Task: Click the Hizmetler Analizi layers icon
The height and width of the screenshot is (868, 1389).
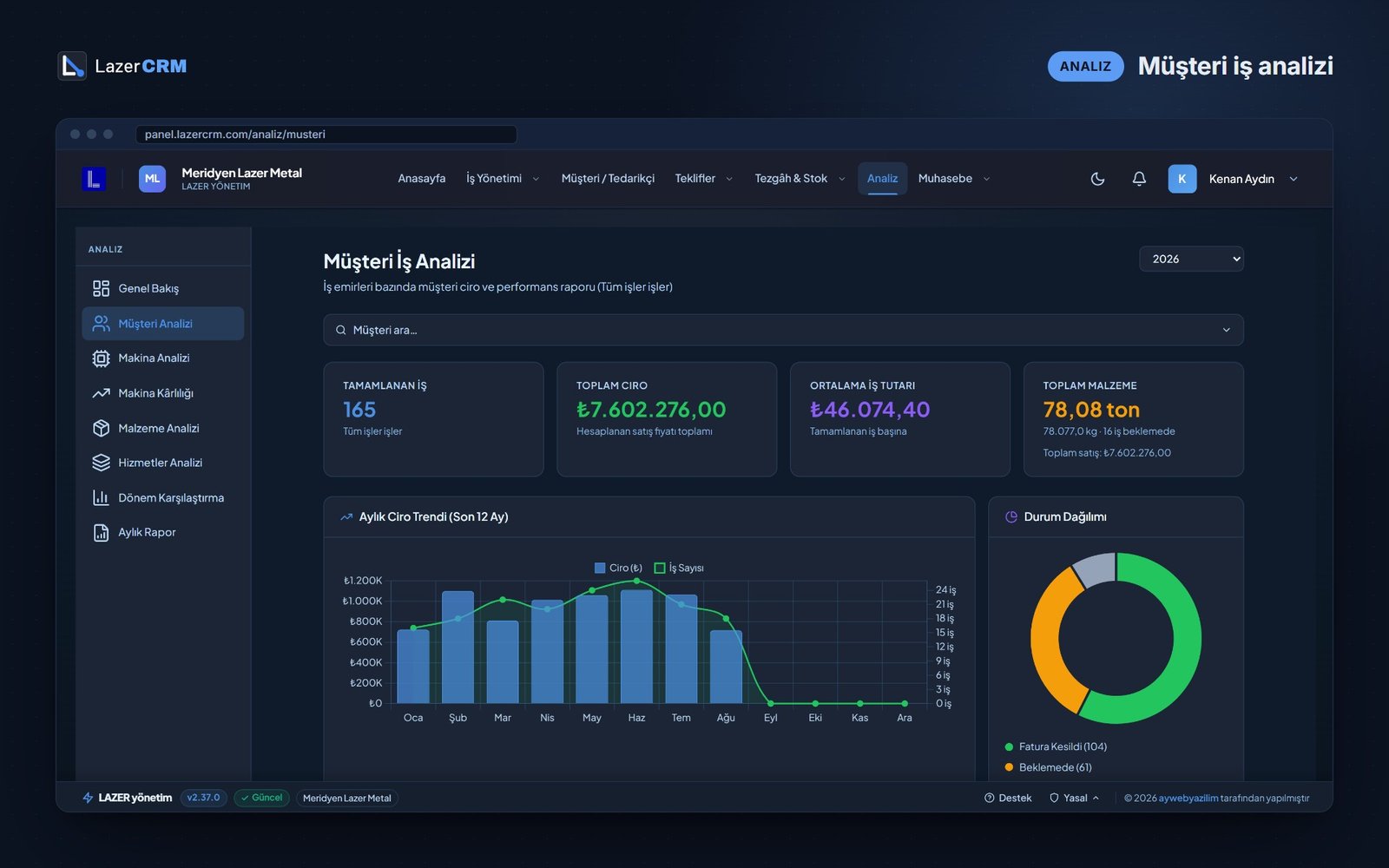Action: (101, 463)
